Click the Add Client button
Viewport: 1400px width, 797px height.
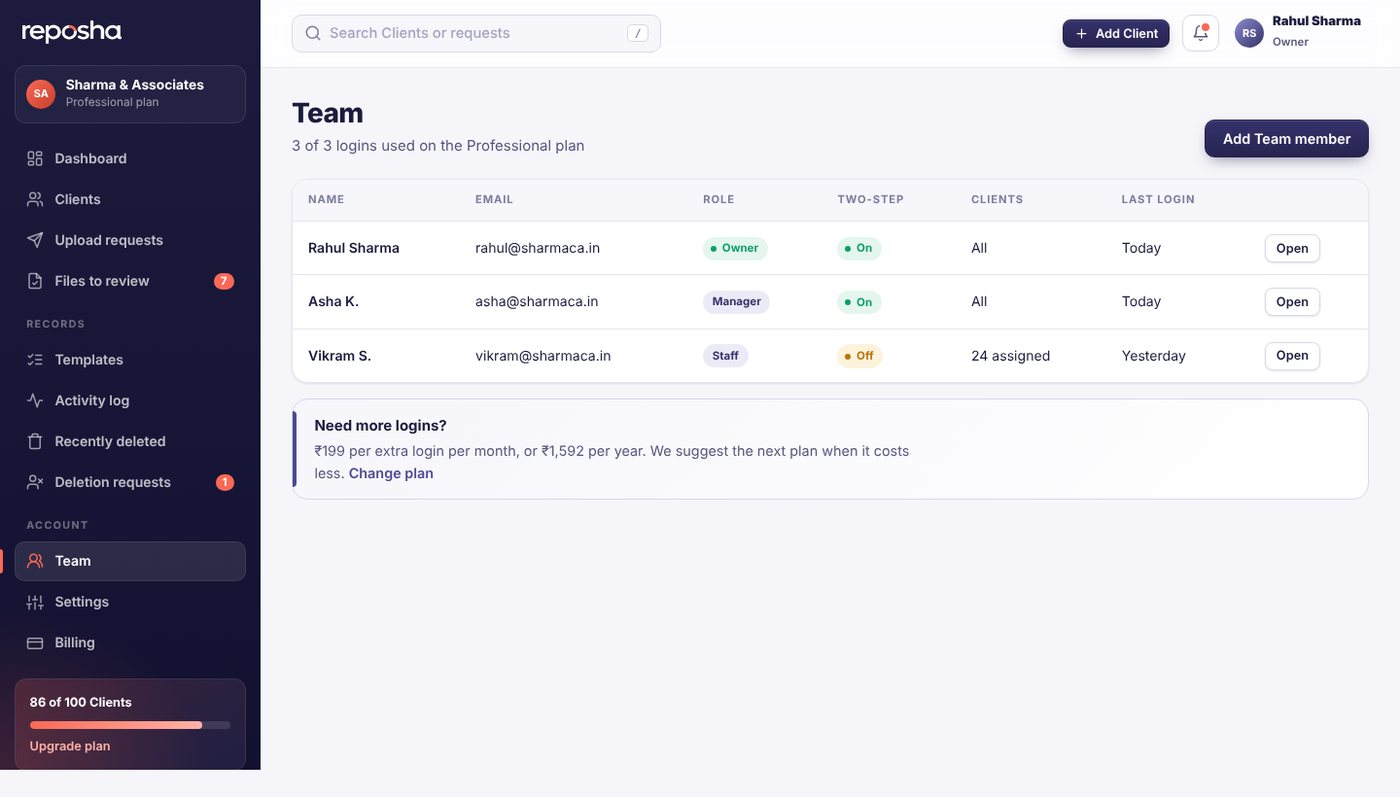tap(1116, 33)
